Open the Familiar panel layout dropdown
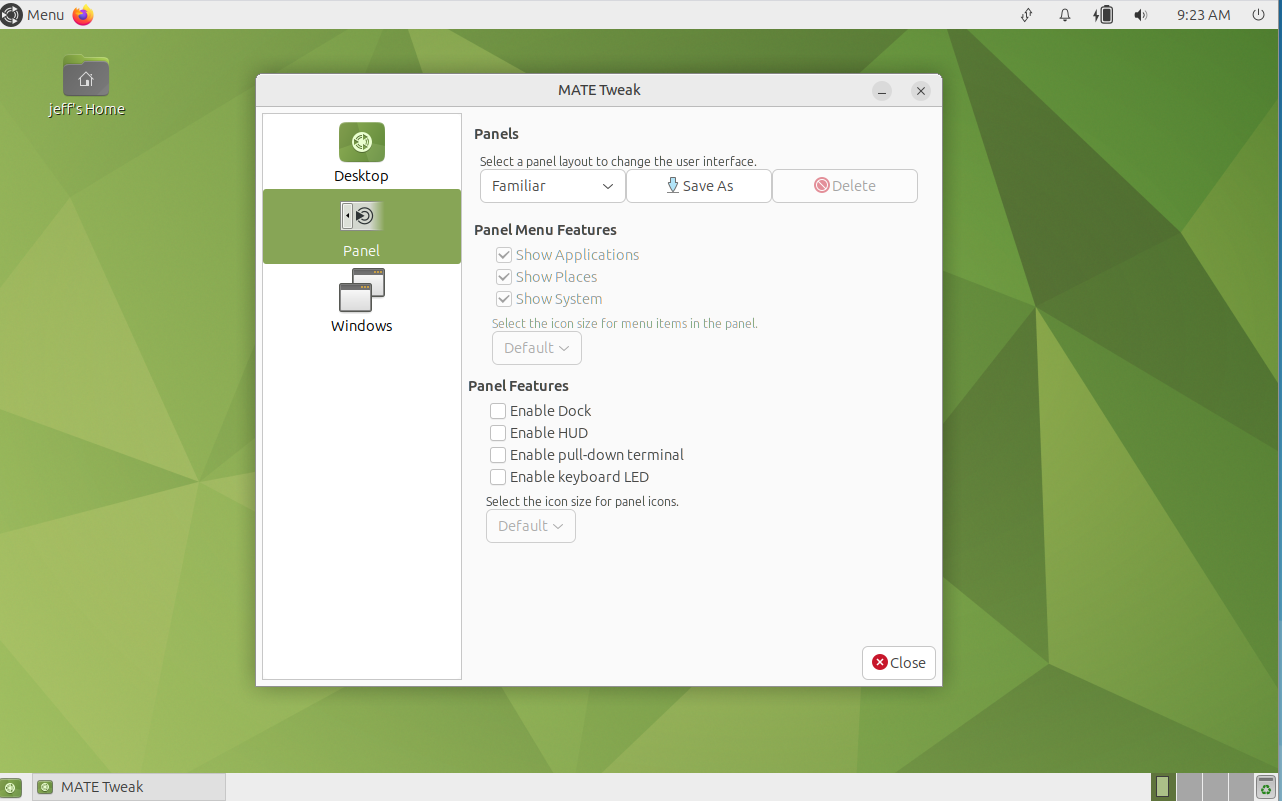 (553, 186)
